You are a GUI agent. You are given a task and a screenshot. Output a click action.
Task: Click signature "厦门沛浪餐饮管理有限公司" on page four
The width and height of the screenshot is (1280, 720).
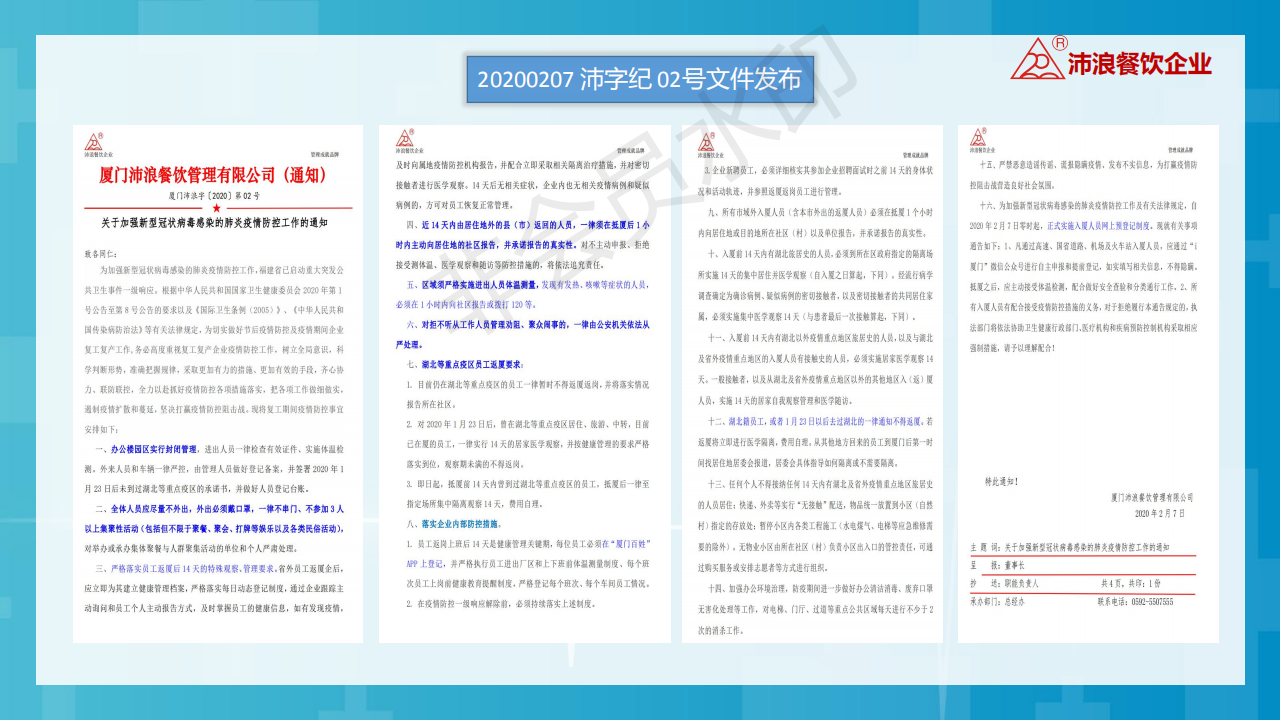(1152, 497)
